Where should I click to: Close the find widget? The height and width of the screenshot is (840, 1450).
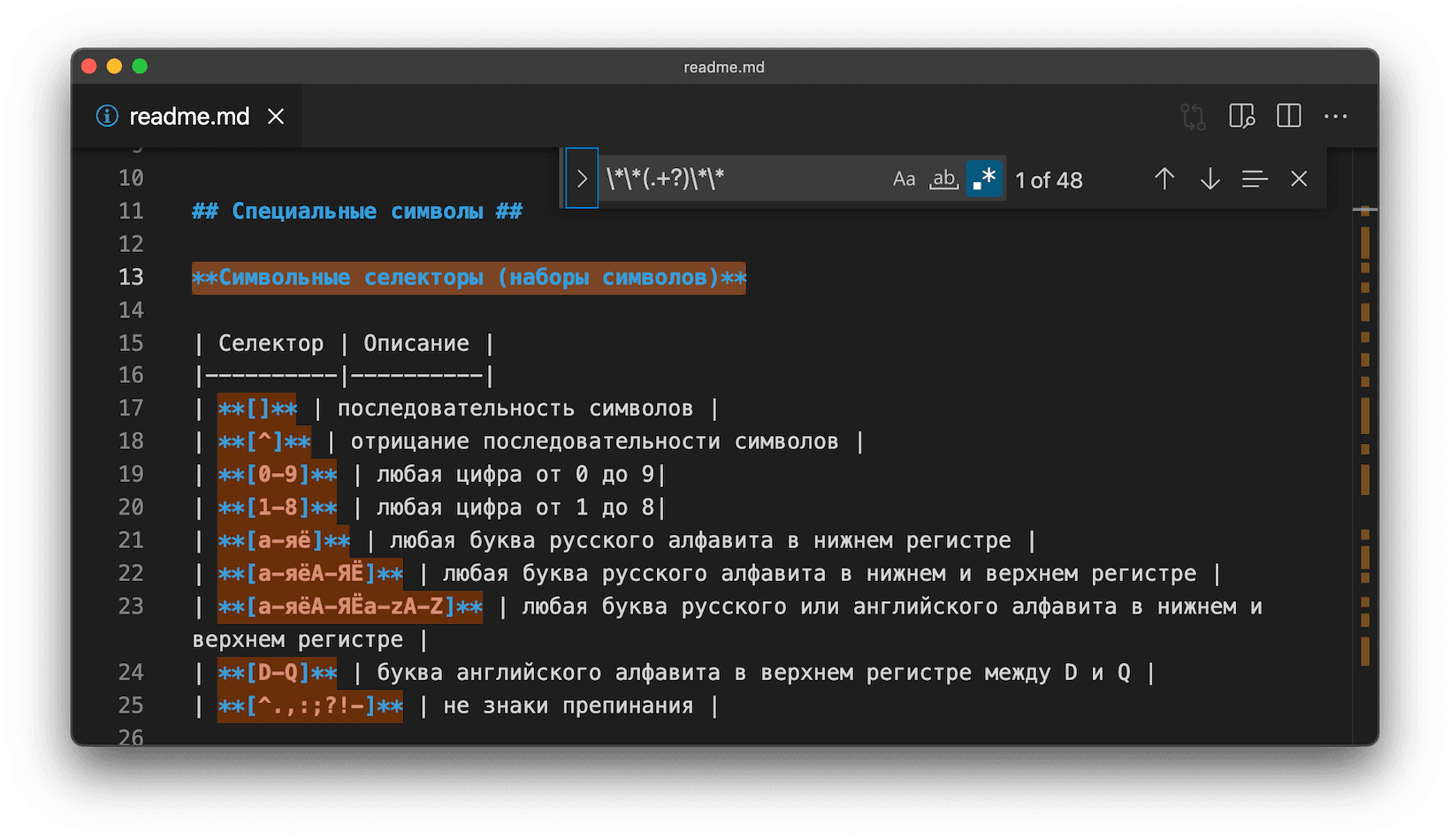tap(1299, 179)
